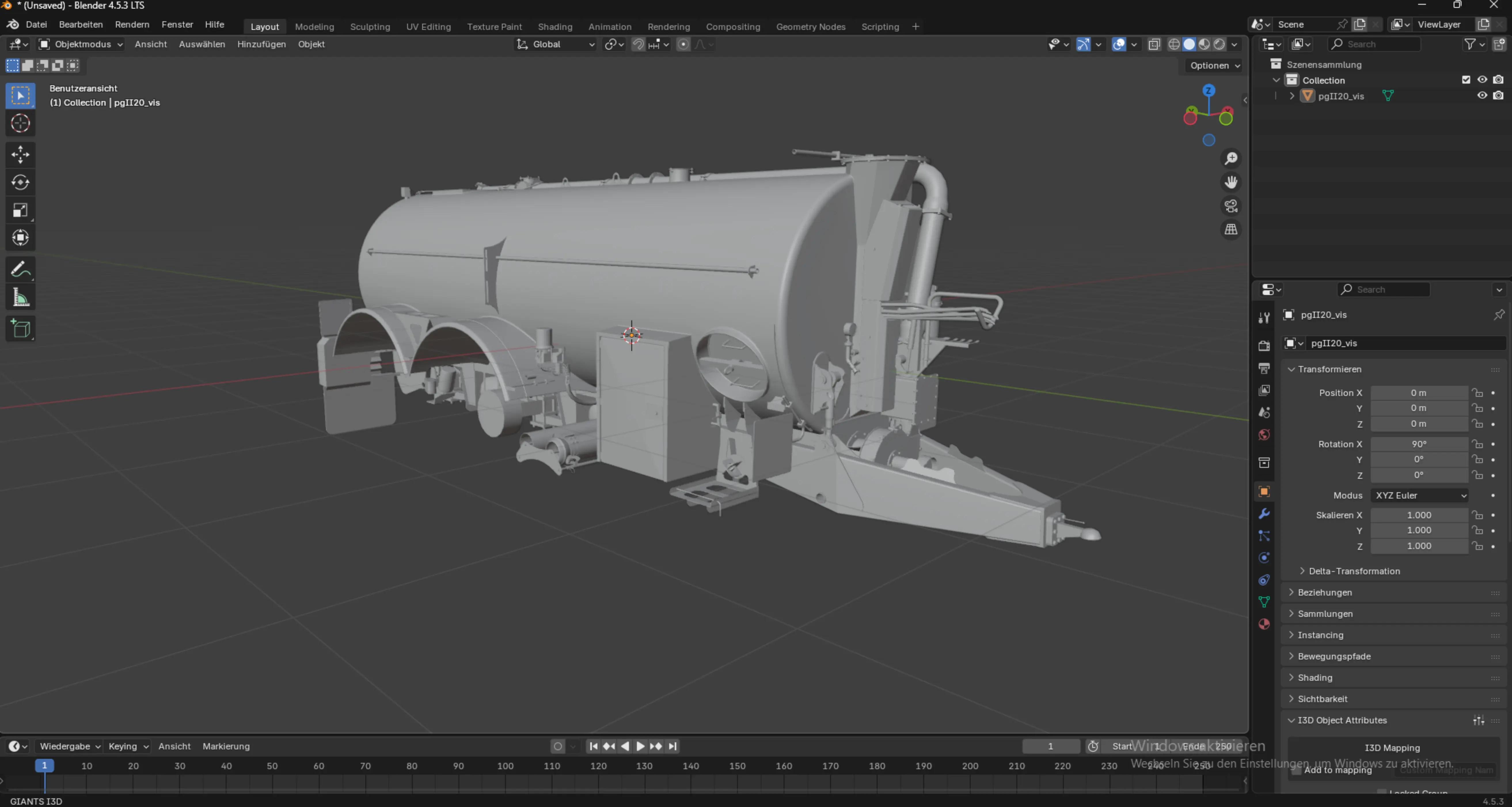This screenshot has height=807, width=1512.
Task: Select the Cursor tool in the toolbar
Action: (x=20, y=123)
